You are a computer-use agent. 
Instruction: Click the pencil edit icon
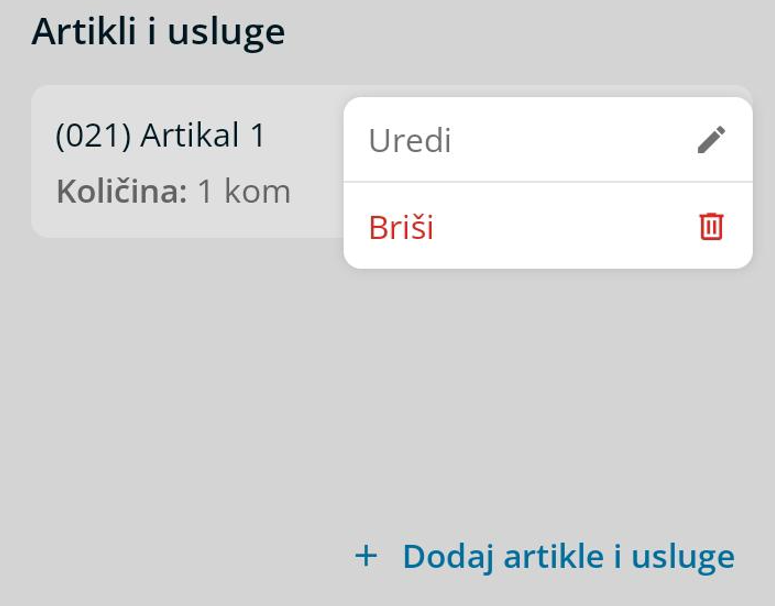tap(711, 140)
